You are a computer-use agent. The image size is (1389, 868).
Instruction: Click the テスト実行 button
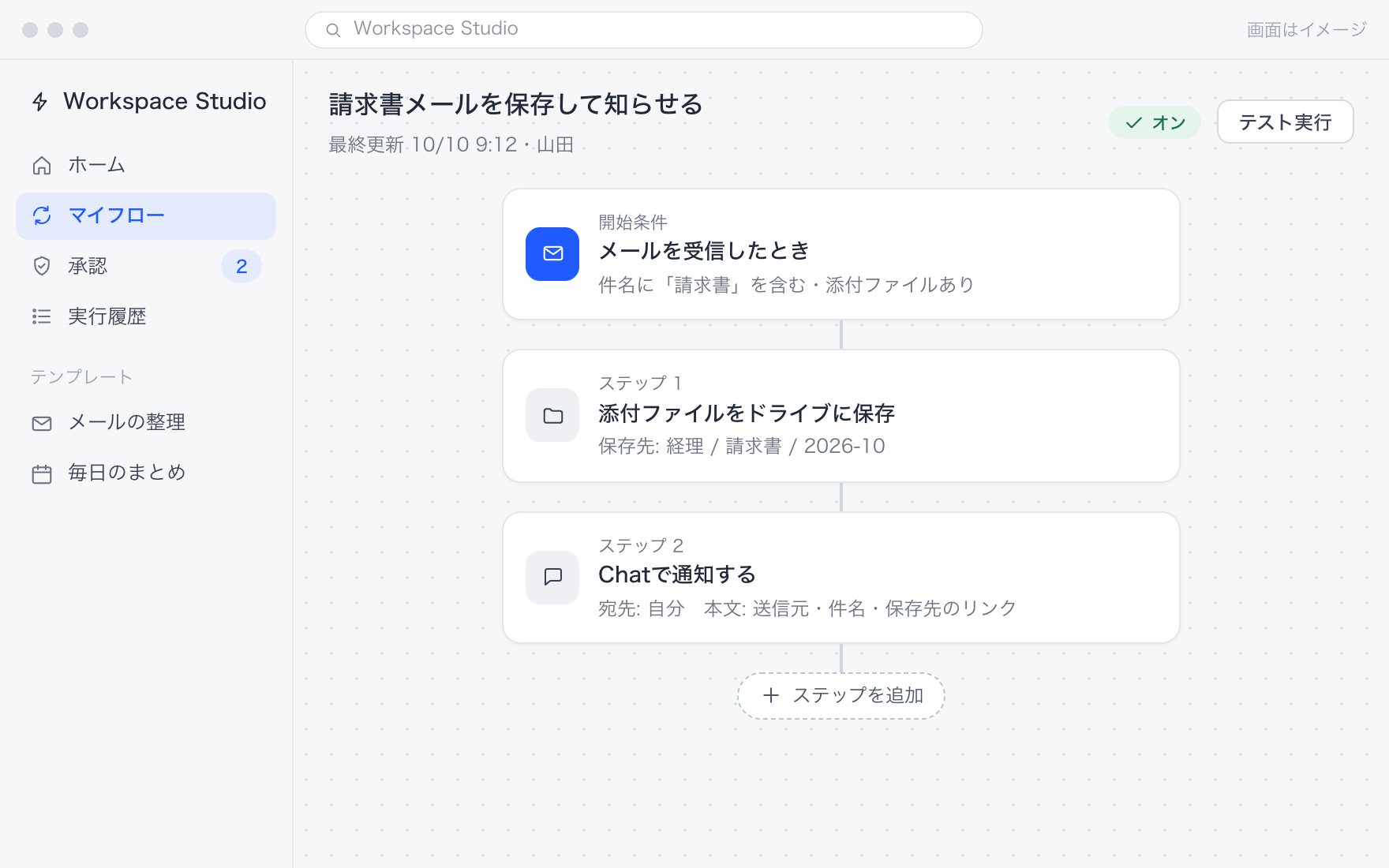click(x=1286, y=122)
